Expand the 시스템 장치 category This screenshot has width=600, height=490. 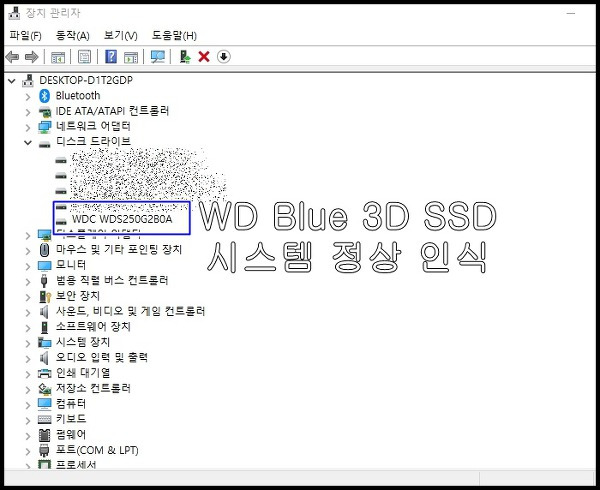click(28, 343)
